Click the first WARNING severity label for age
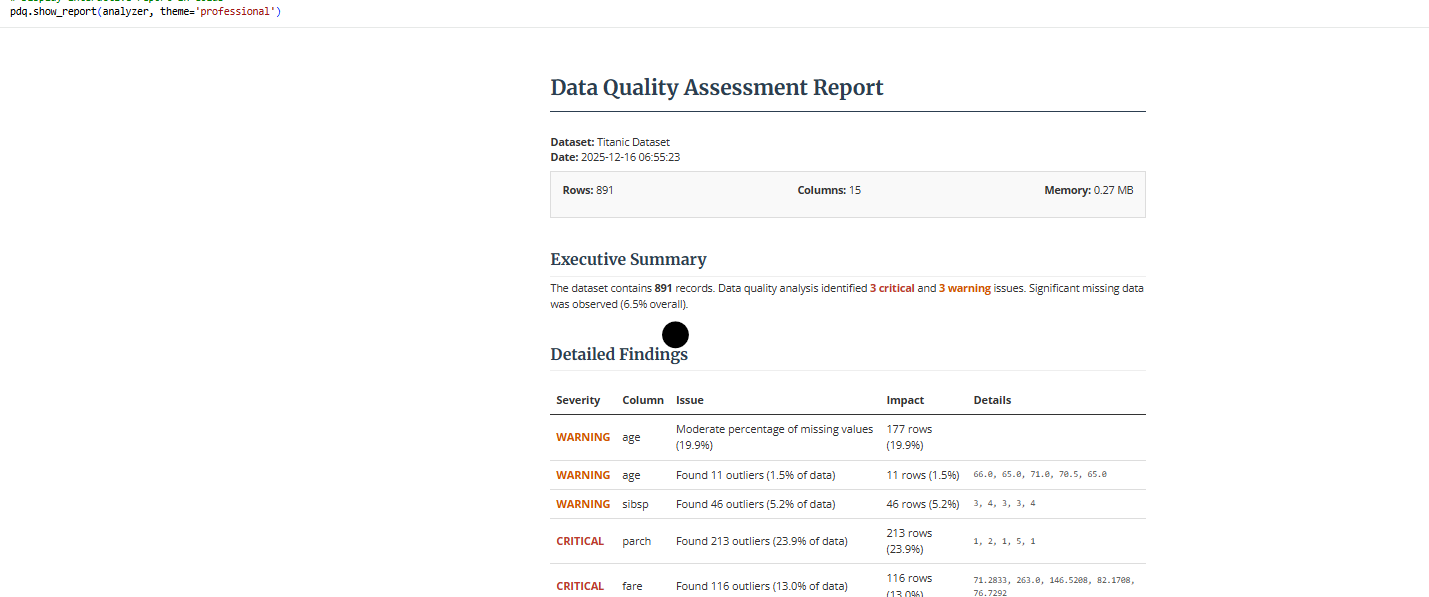The image size is (1429, 597). [583, 437]
